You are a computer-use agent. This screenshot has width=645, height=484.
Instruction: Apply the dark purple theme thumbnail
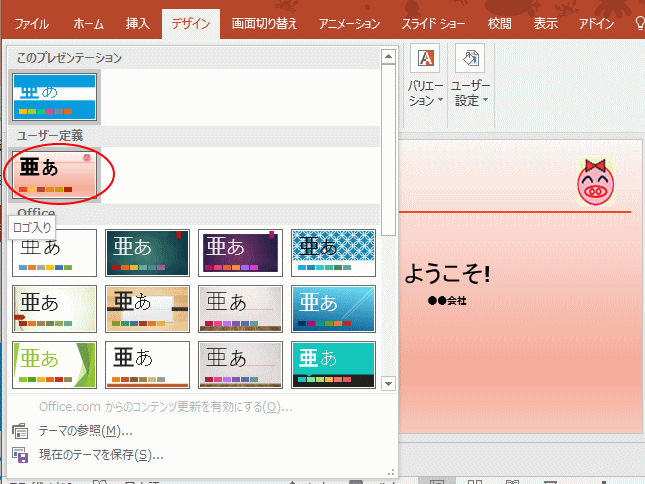pyautogui.click(x=240, y=252)
